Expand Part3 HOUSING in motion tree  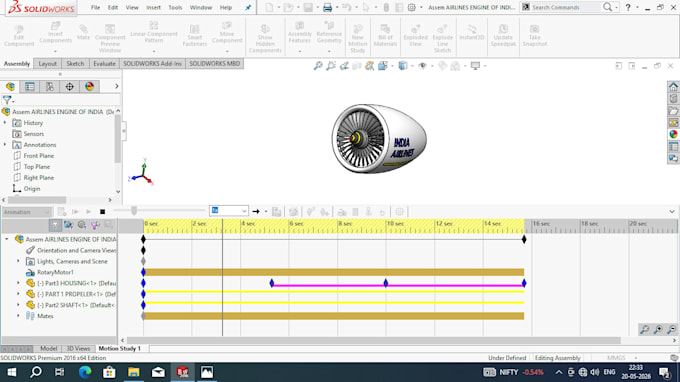pos(18,283)
